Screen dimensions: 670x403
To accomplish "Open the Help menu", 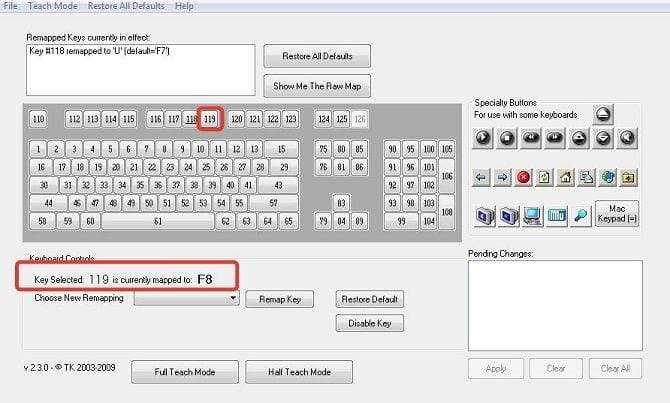I will pos(184,6).
